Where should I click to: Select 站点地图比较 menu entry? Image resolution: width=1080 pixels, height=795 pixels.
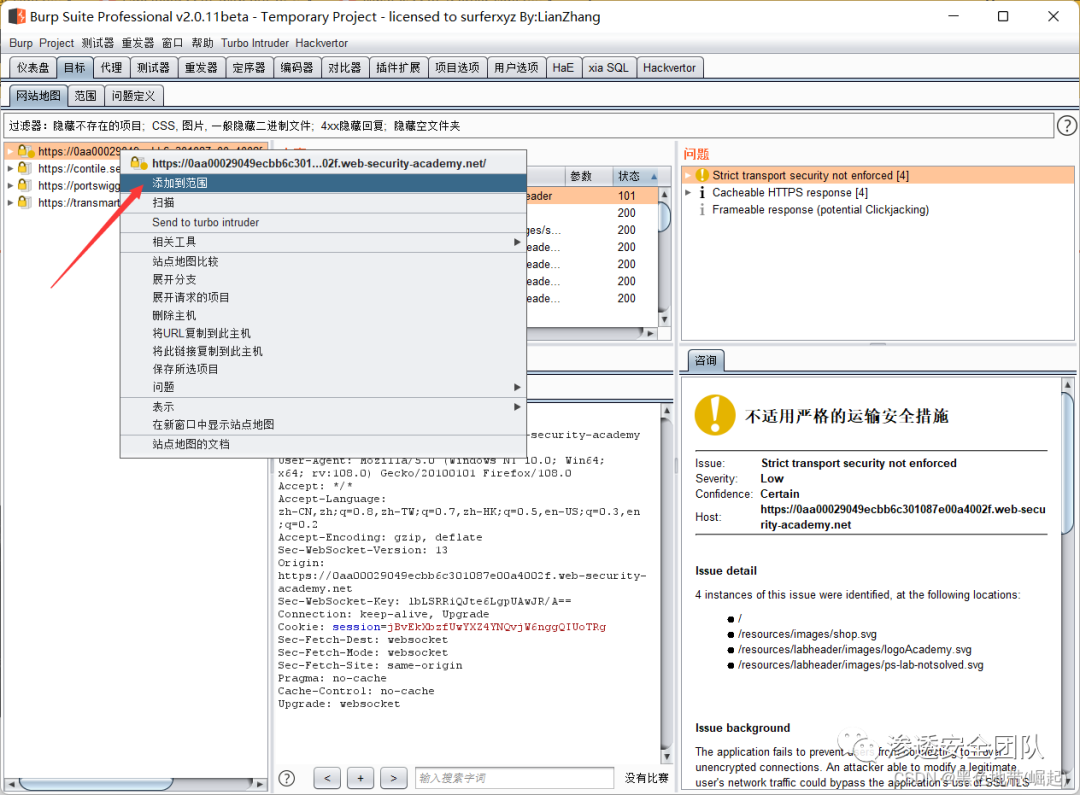[x=323, y=262]
